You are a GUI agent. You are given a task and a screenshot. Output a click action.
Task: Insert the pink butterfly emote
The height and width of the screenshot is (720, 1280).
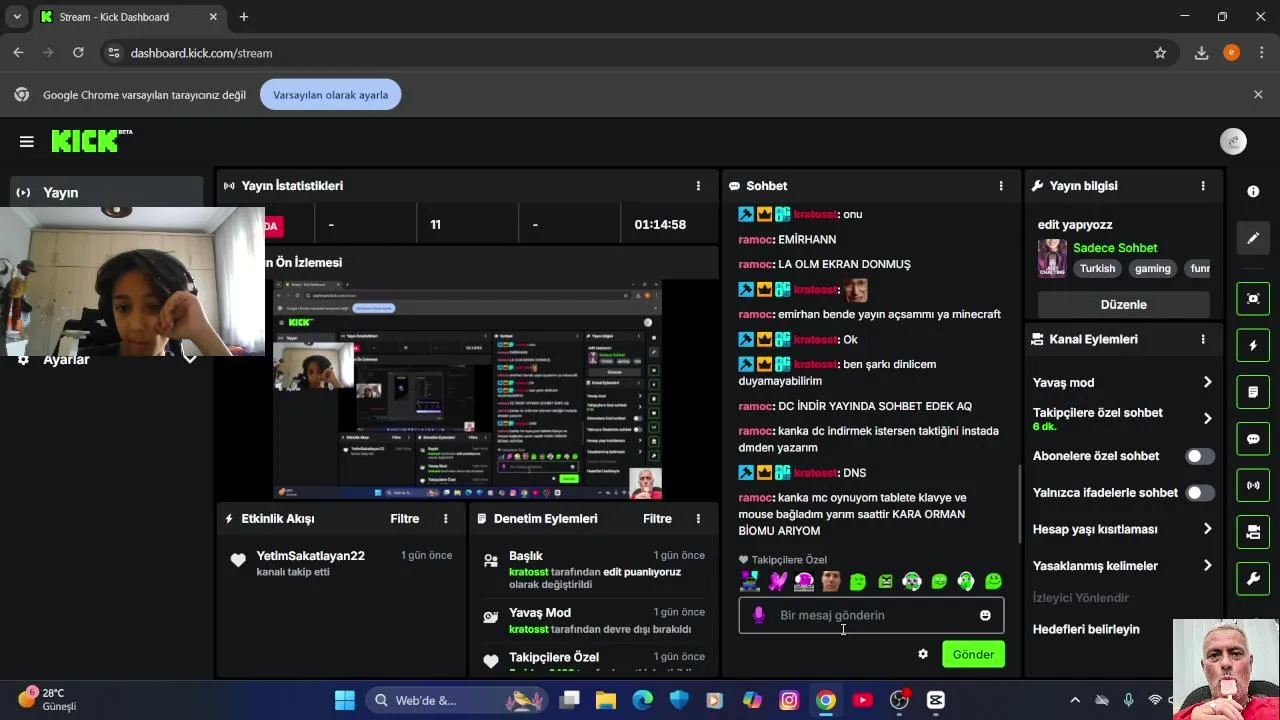777,581
